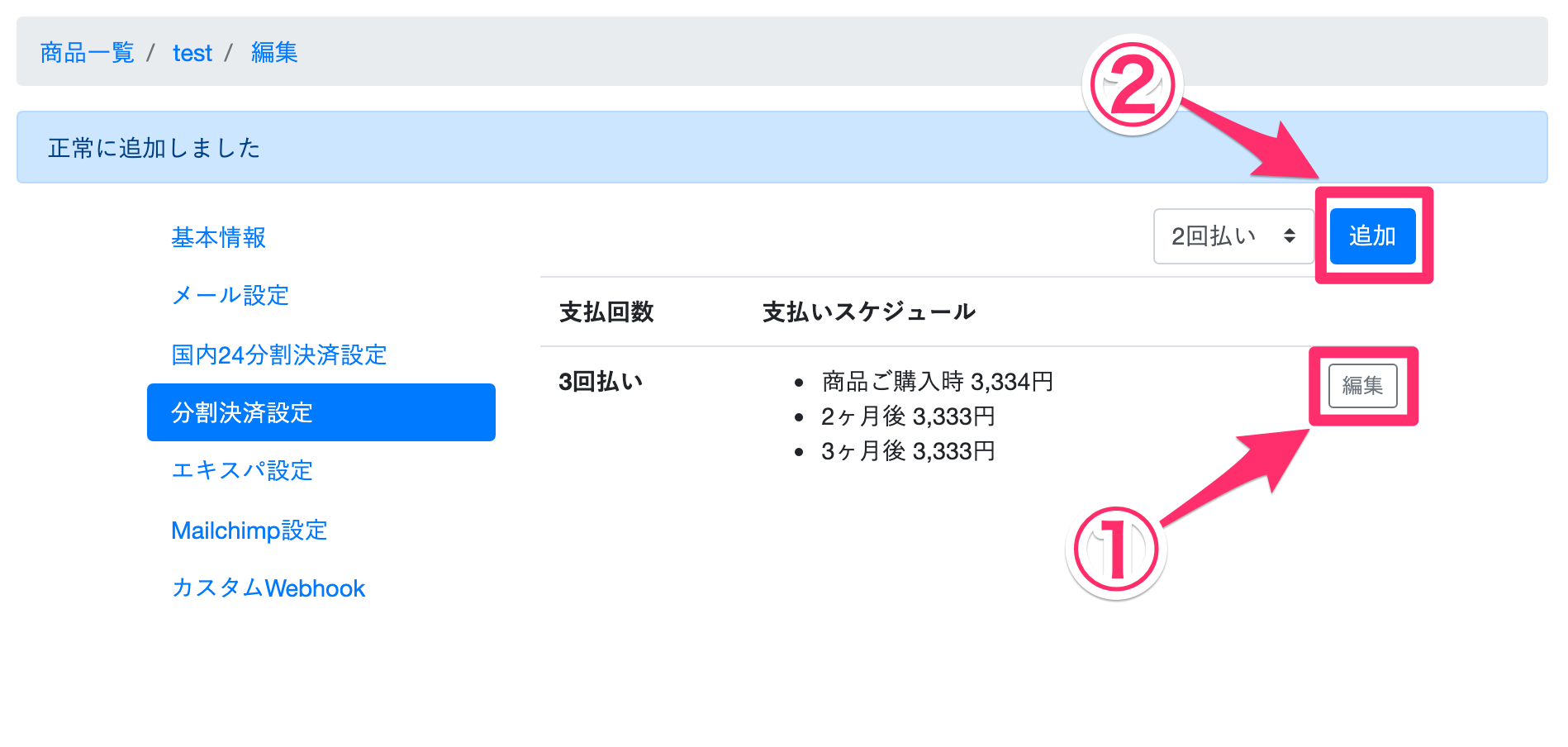Select the active 分割決済設定 tab
1568x747 pixels.
pos(321,412)
